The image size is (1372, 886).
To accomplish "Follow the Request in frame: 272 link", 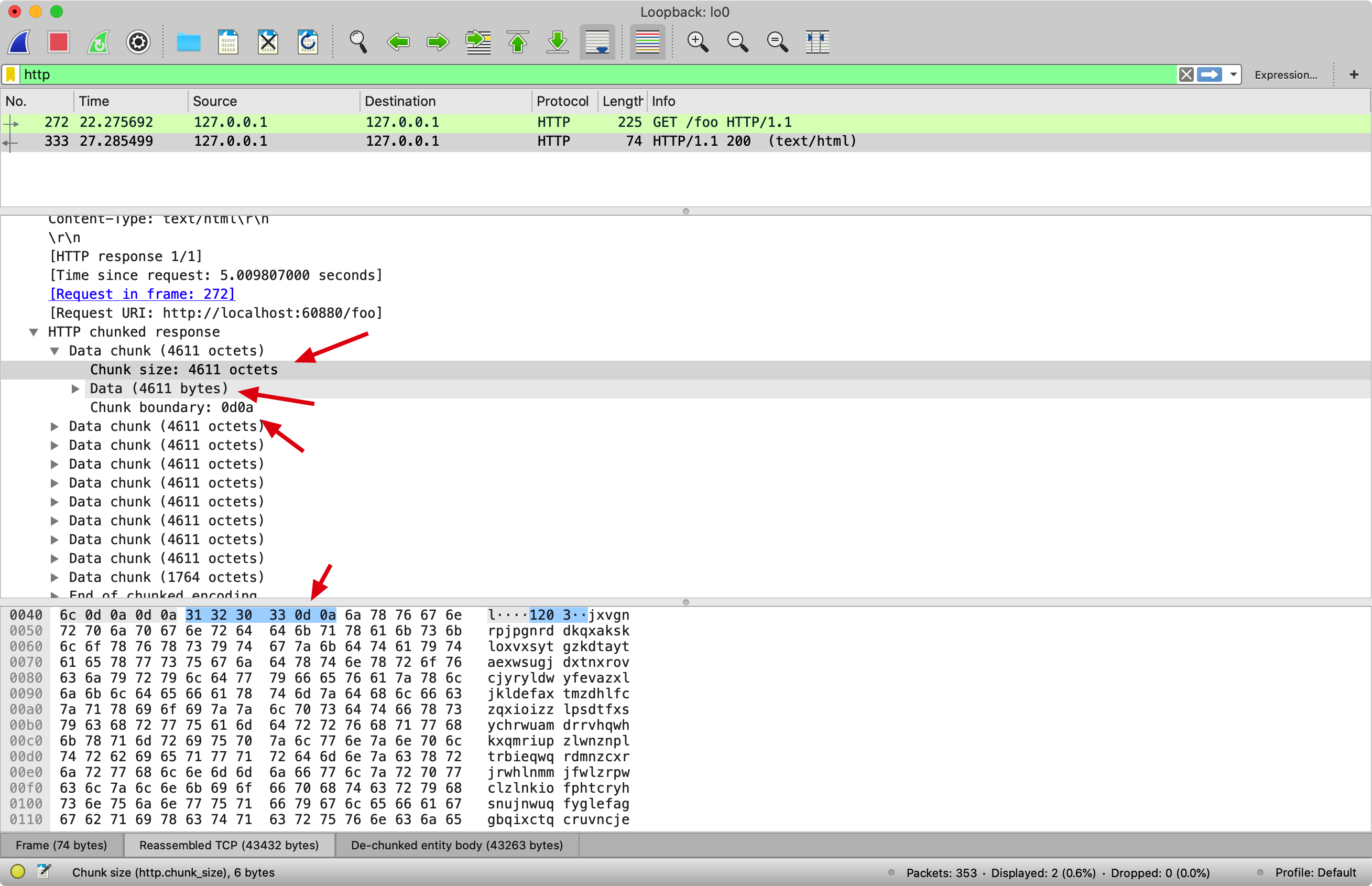I will (142, 294).
